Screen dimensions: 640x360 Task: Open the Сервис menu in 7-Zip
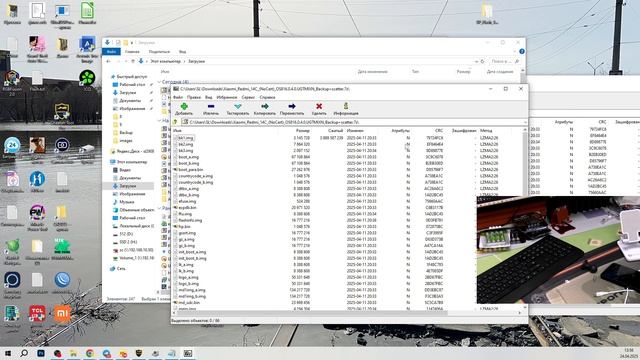click(x=248, y=97)
